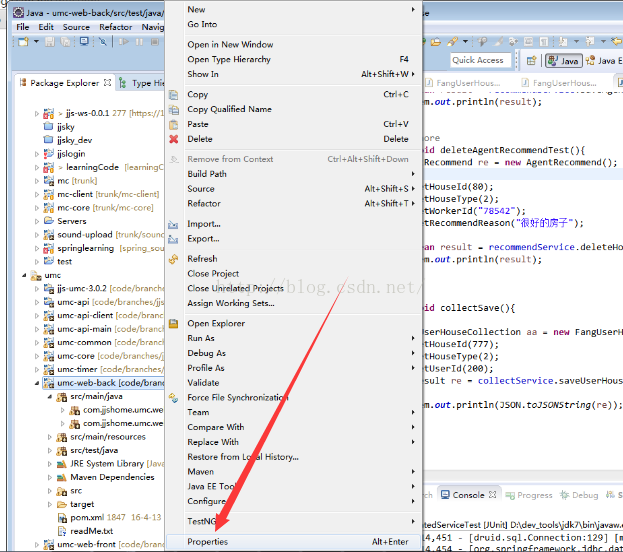Switch to the Type Hierarchy tab
The height and width of the screenshot is (552, 623).
(x=141, y=83)
